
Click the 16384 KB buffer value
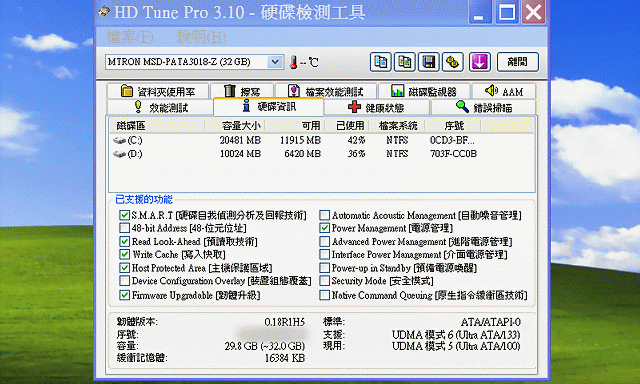pos(284,358)
